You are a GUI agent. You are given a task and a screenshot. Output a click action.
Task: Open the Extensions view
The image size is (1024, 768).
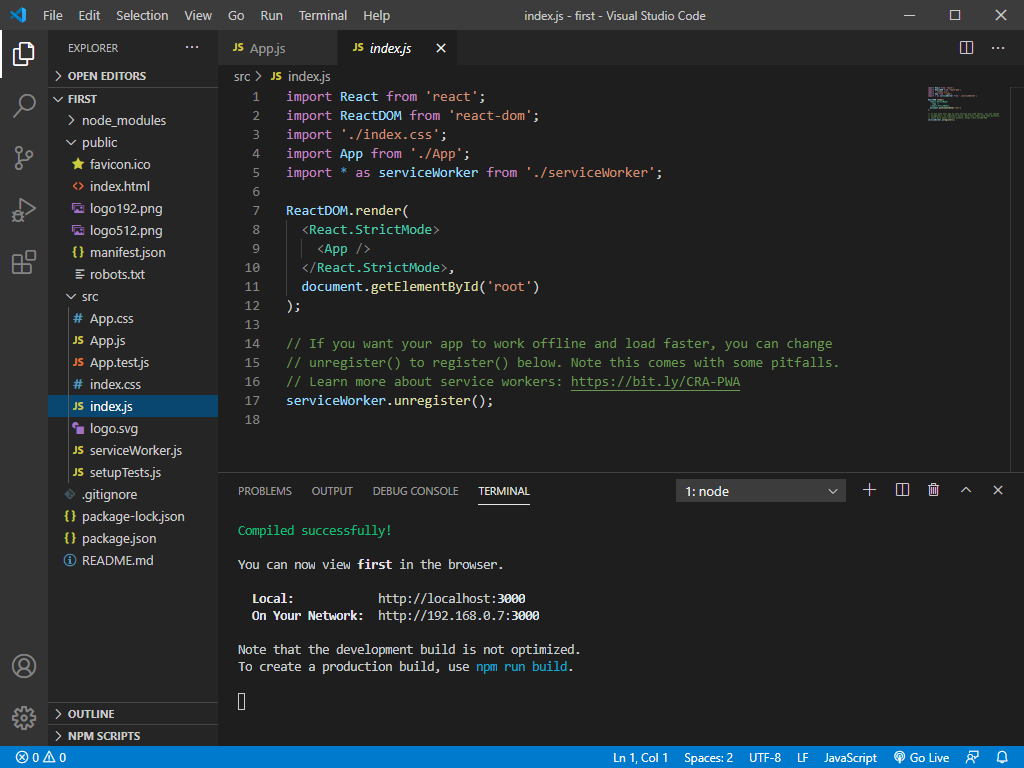(24, 263)
